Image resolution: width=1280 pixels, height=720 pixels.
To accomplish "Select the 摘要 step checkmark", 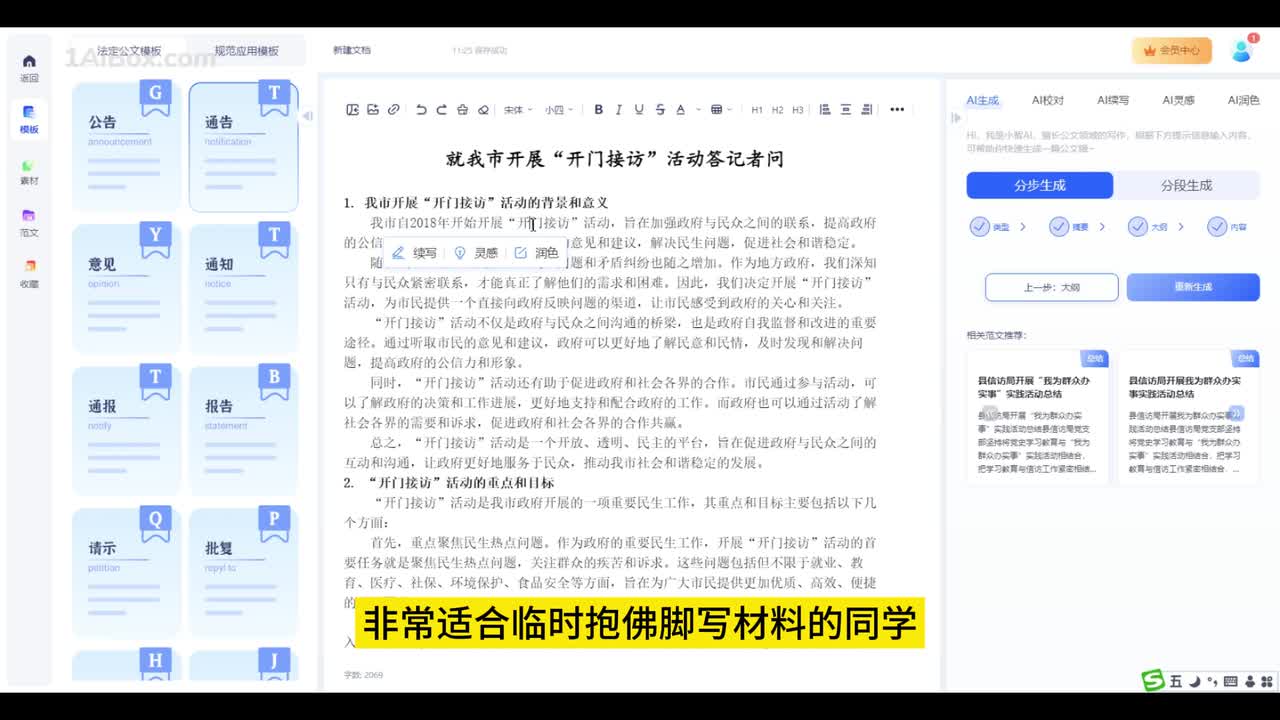I will (x=1059, y=227).
